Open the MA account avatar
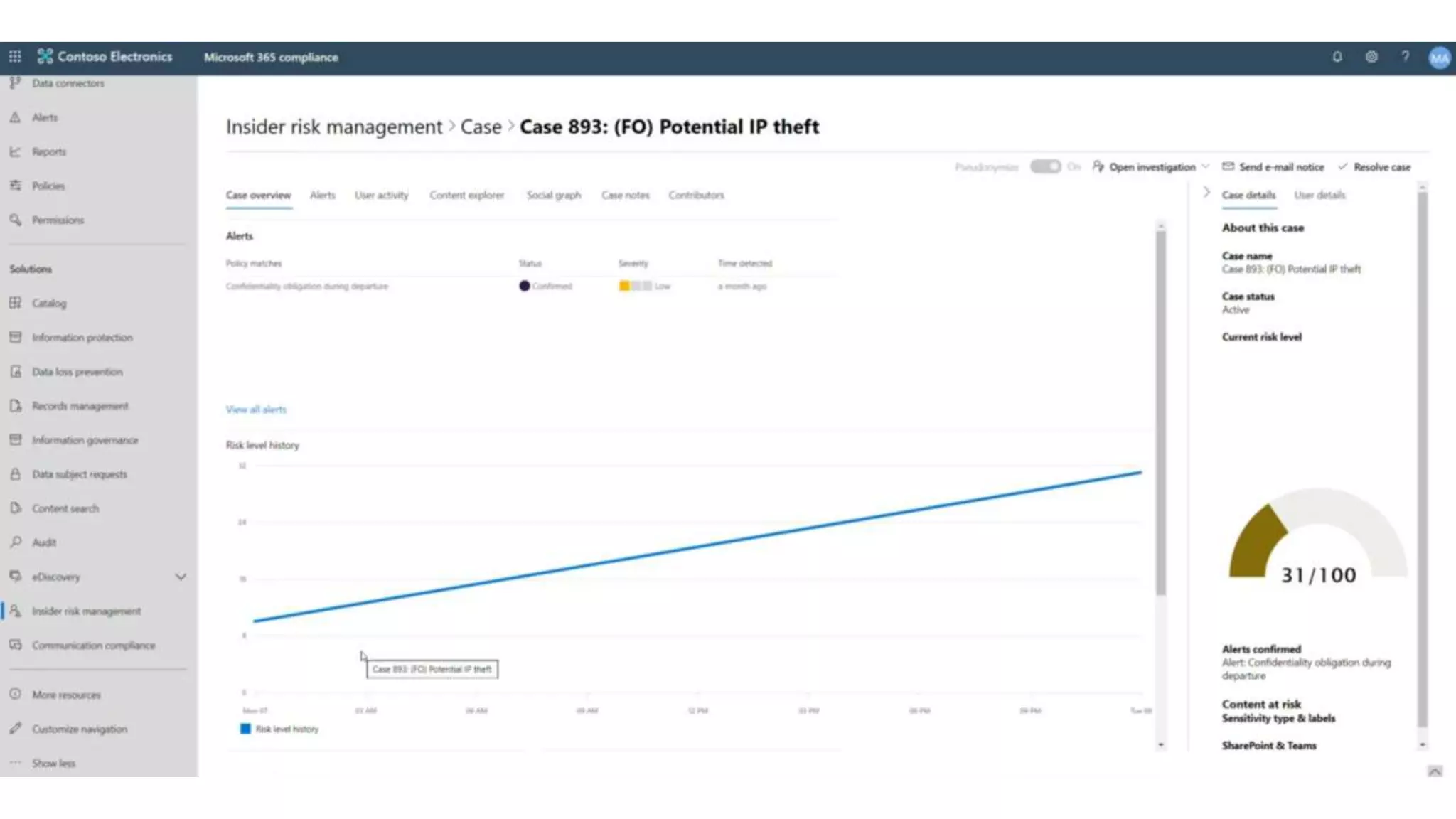Screen dimensions: 1456x819 point(1439,58)
